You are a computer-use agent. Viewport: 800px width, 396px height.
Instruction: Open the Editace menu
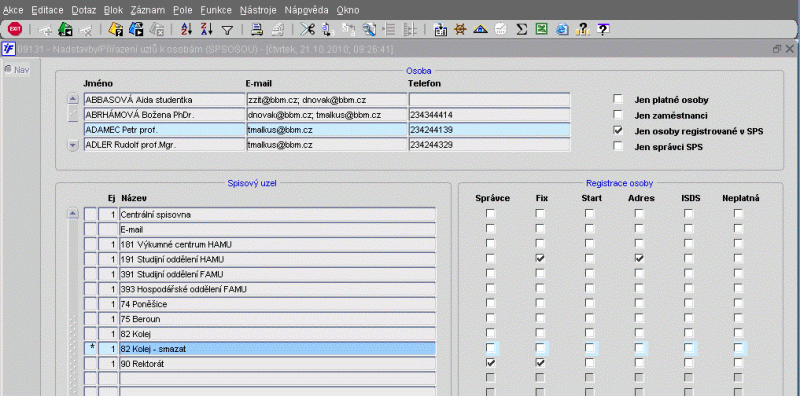[47, 10]
